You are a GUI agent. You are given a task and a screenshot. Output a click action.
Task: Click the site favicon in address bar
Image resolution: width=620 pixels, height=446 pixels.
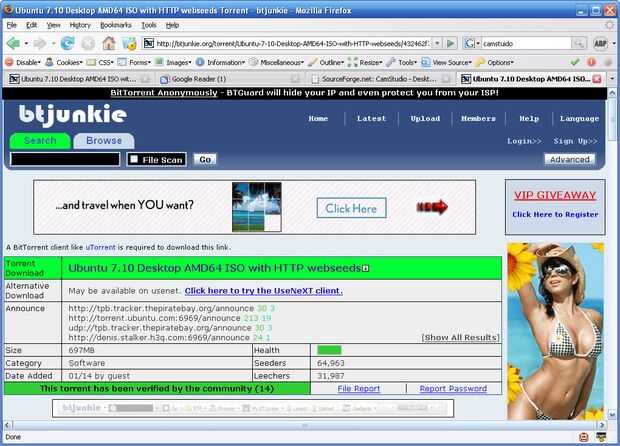[x=149, y=43]
